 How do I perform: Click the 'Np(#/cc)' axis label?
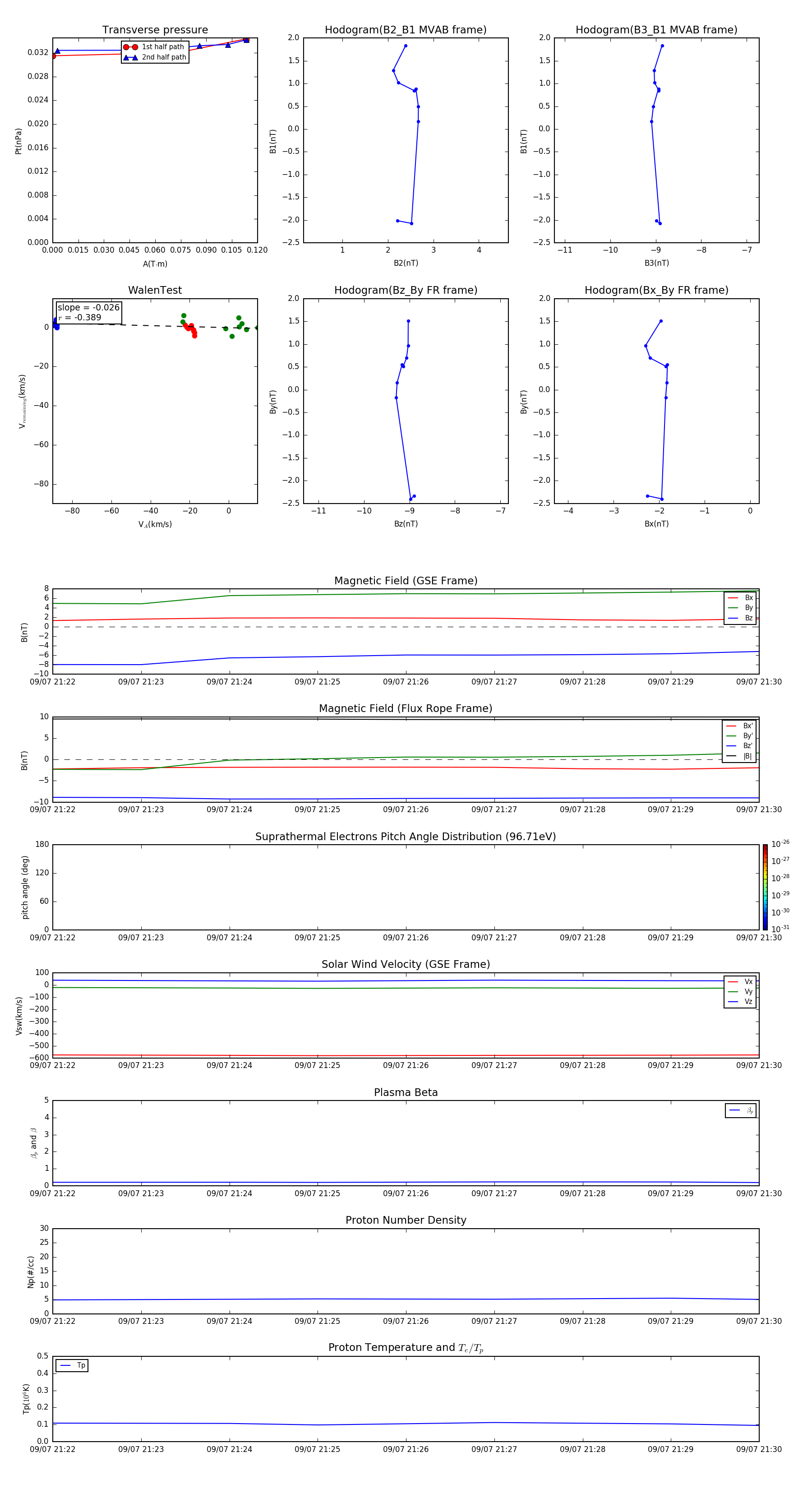tap(31, 1272)
